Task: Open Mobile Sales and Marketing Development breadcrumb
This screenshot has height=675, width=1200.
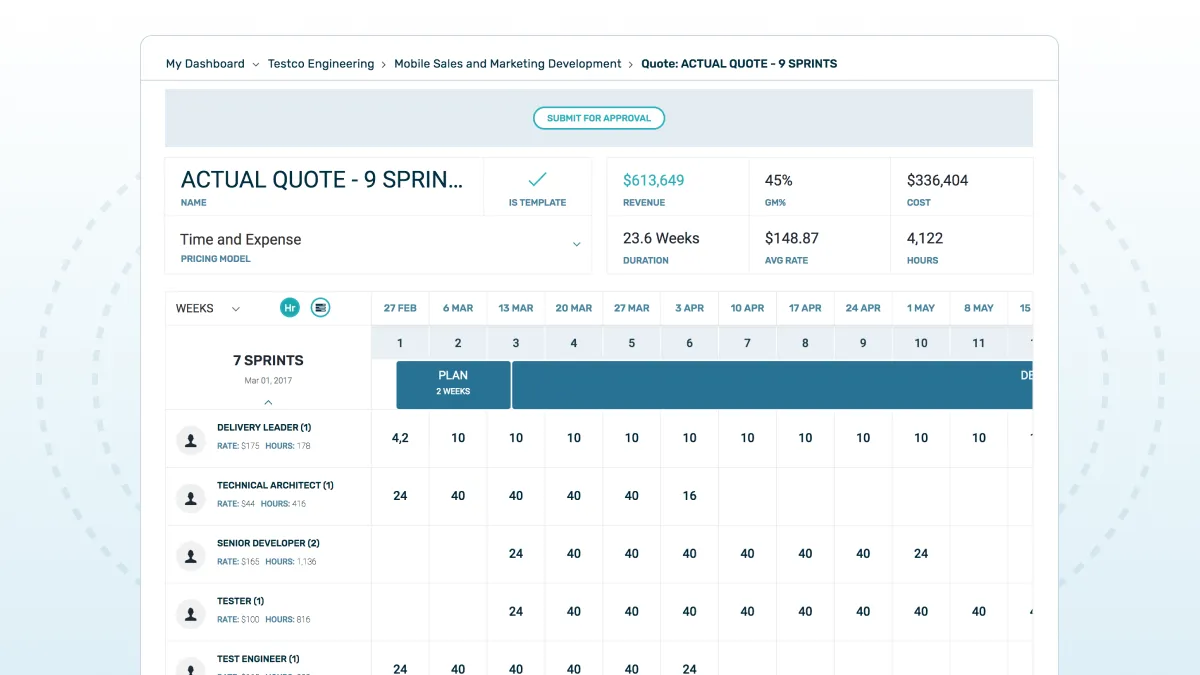Action: (508, 64)
